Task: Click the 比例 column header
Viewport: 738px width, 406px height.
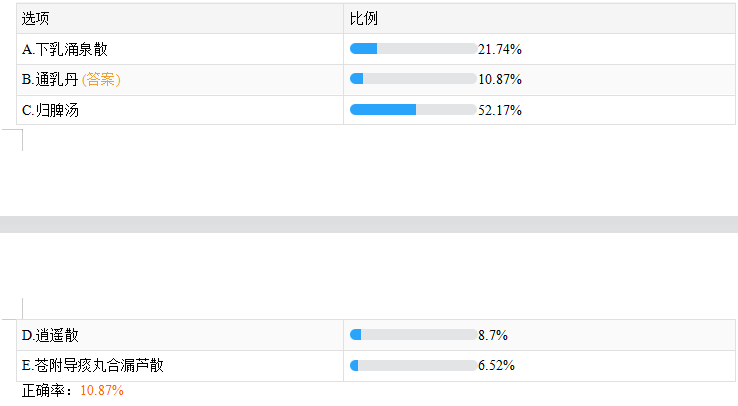Action: 363,19
